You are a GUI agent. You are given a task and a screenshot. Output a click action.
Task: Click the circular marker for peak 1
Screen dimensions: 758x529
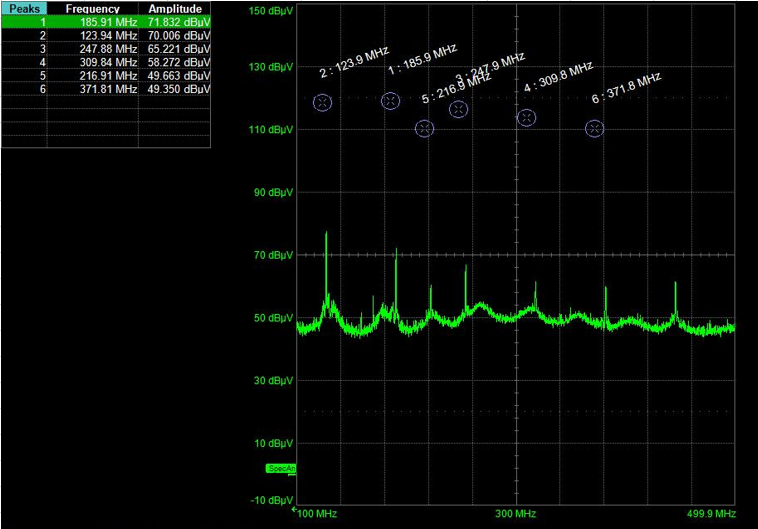pyautogui.click(x=391, y=101)
